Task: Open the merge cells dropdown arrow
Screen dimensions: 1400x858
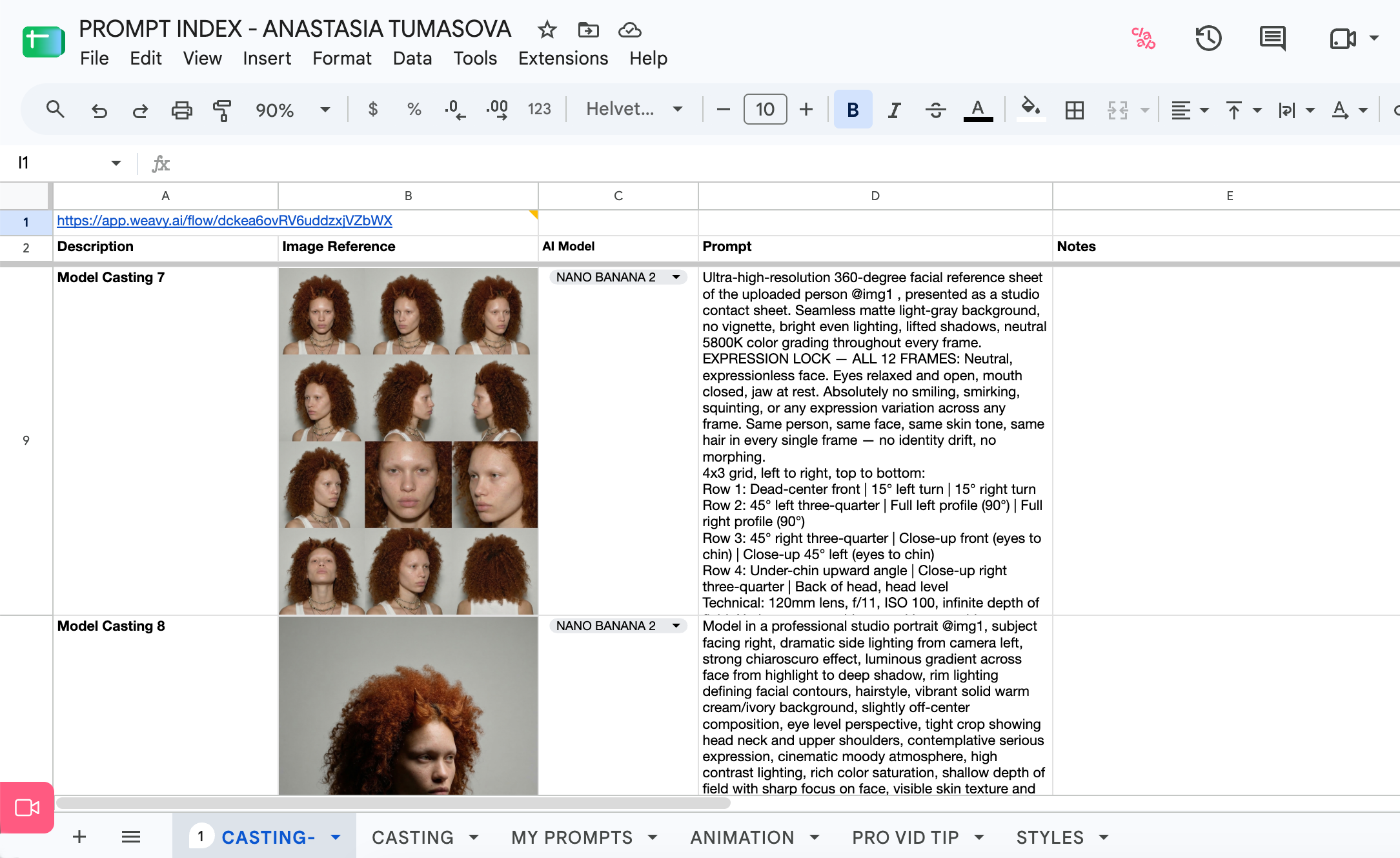Action: [1144, 110]
